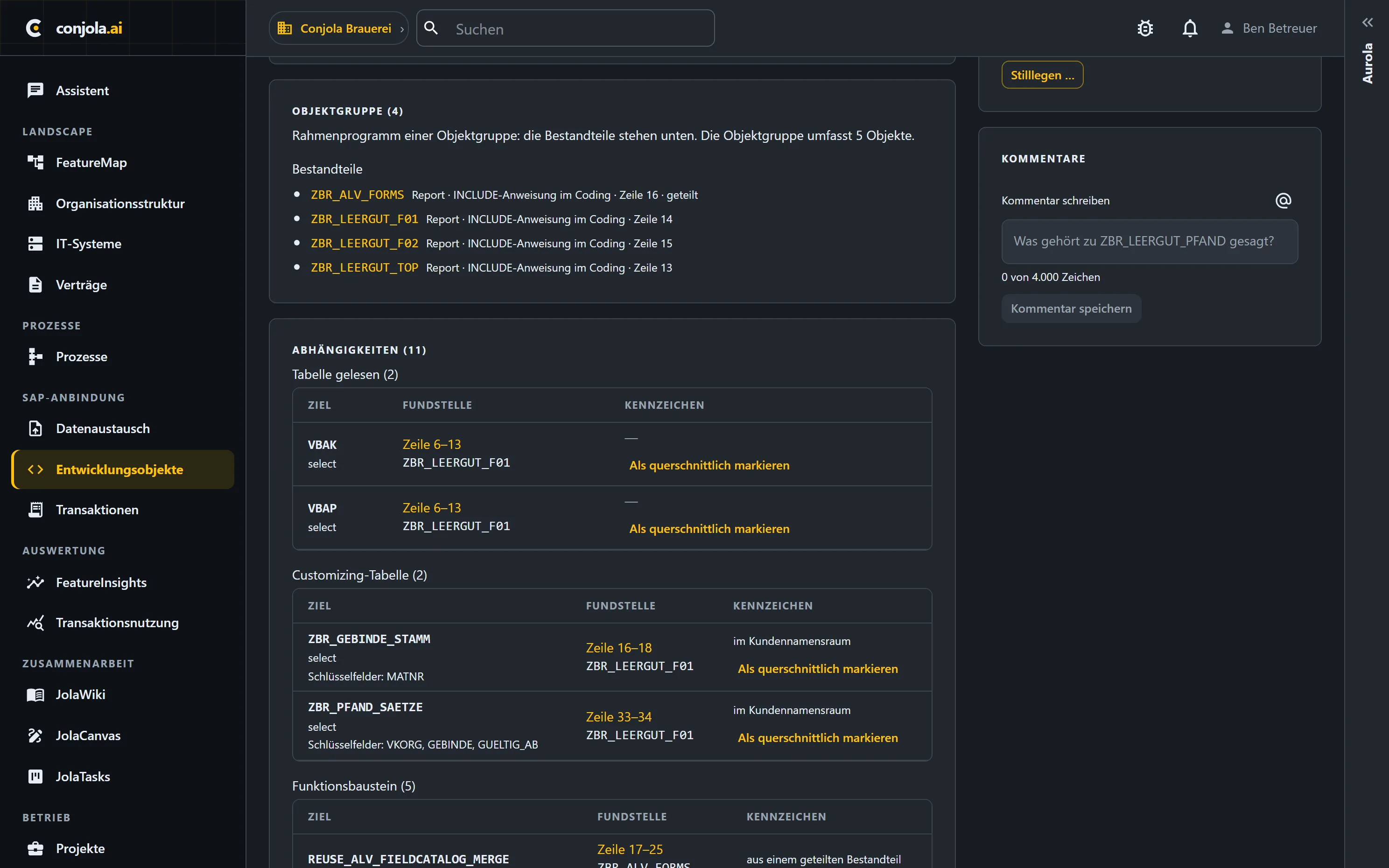Mark VBAP as querschnittlich
Image resolution: width=1389 pixels, height=868 pixels.
[709, 528]
